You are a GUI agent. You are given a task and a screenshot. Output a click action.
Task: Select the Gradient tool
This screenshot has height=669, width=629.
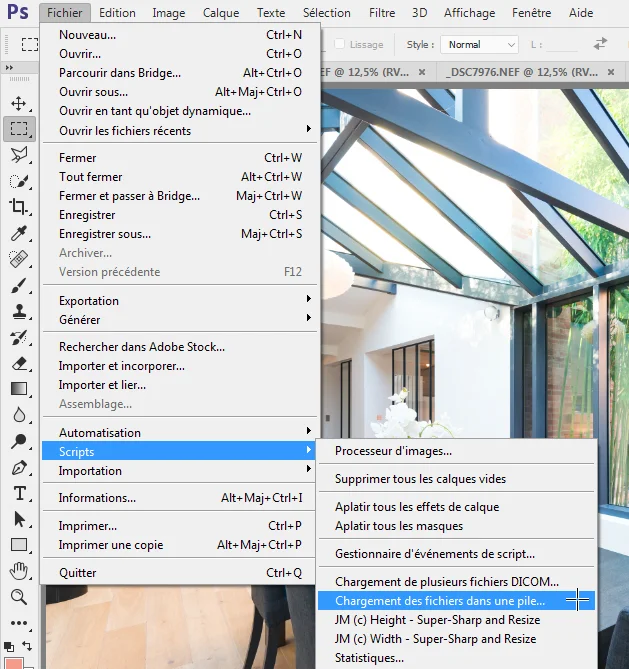point(19,389)
